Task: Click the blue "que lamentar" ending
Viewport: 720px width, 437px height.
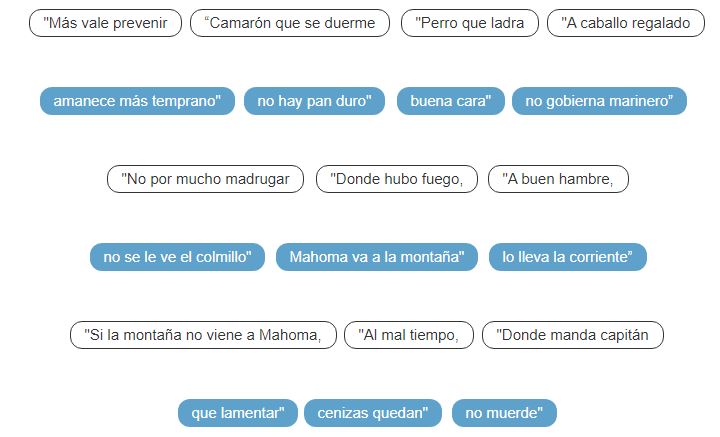Action: [238, 413]
